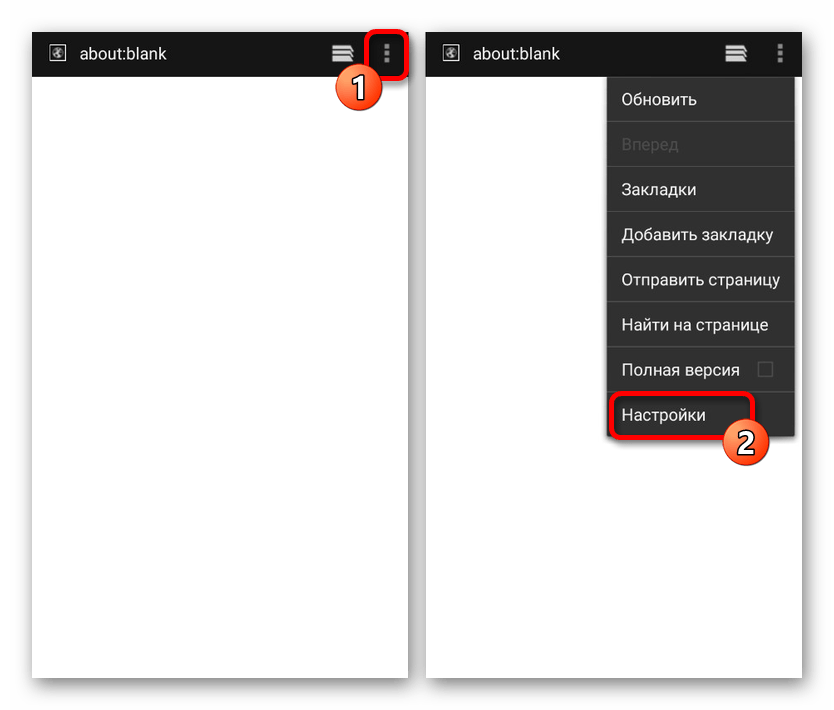834x710 pixels.
Task: Open the tabs switcher beside the open menu
Action: pyautogui.click(x=736, y=54)
